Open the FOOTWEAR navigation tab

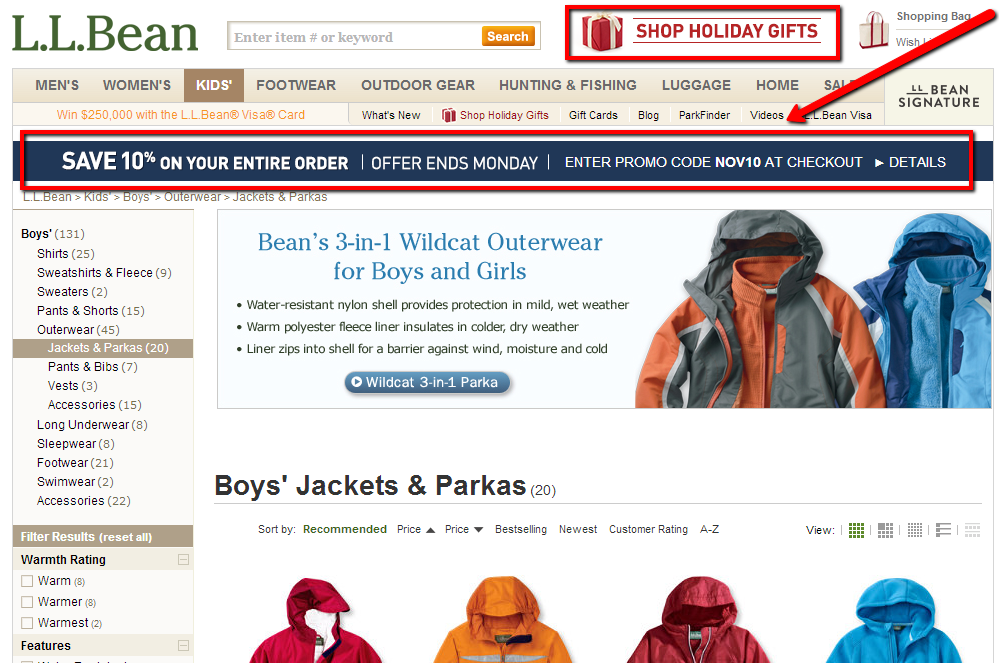pyautogui.click(x=296, y=85)
